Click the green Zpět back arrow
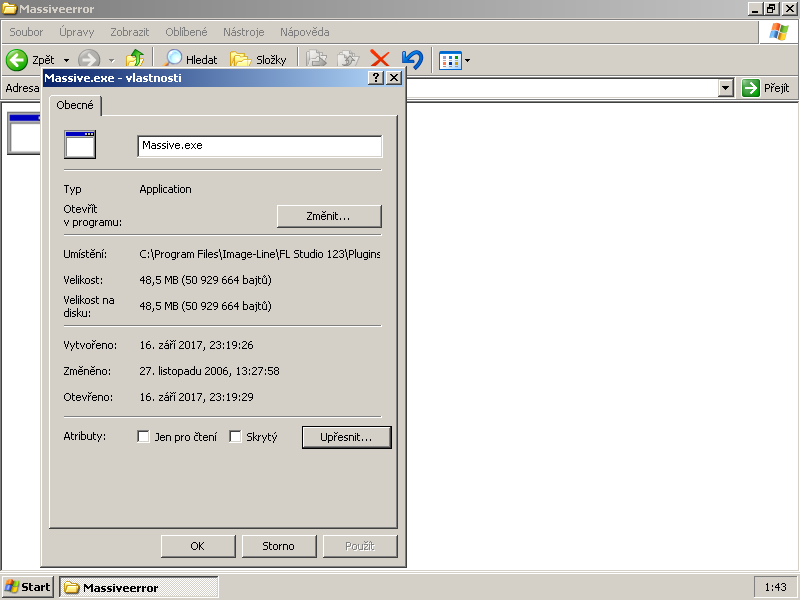 17,60
